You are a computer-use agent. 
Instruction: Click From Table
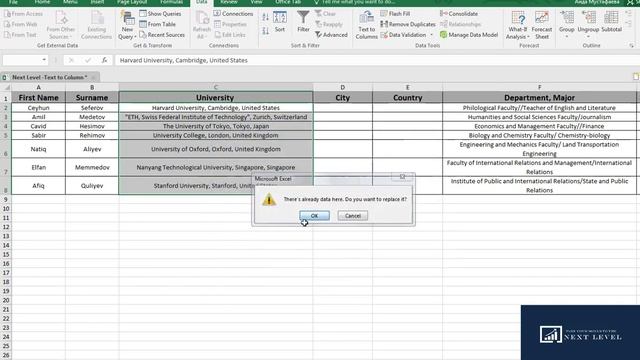click(158, 24)
